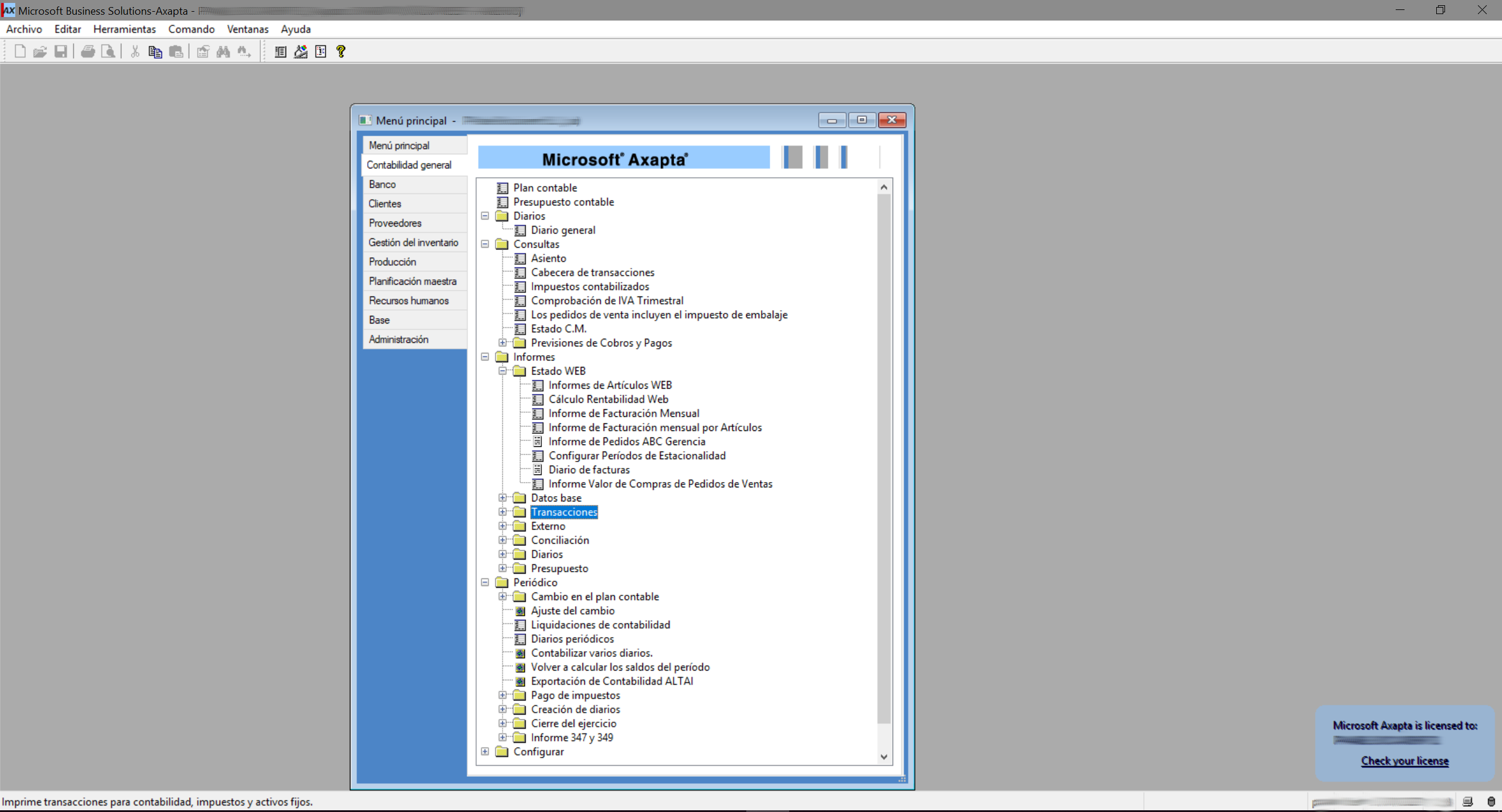Open the application object tree icon
The height and width of the screenshot is (812, 1502).
pyautogui.click(x=301, y=52)
